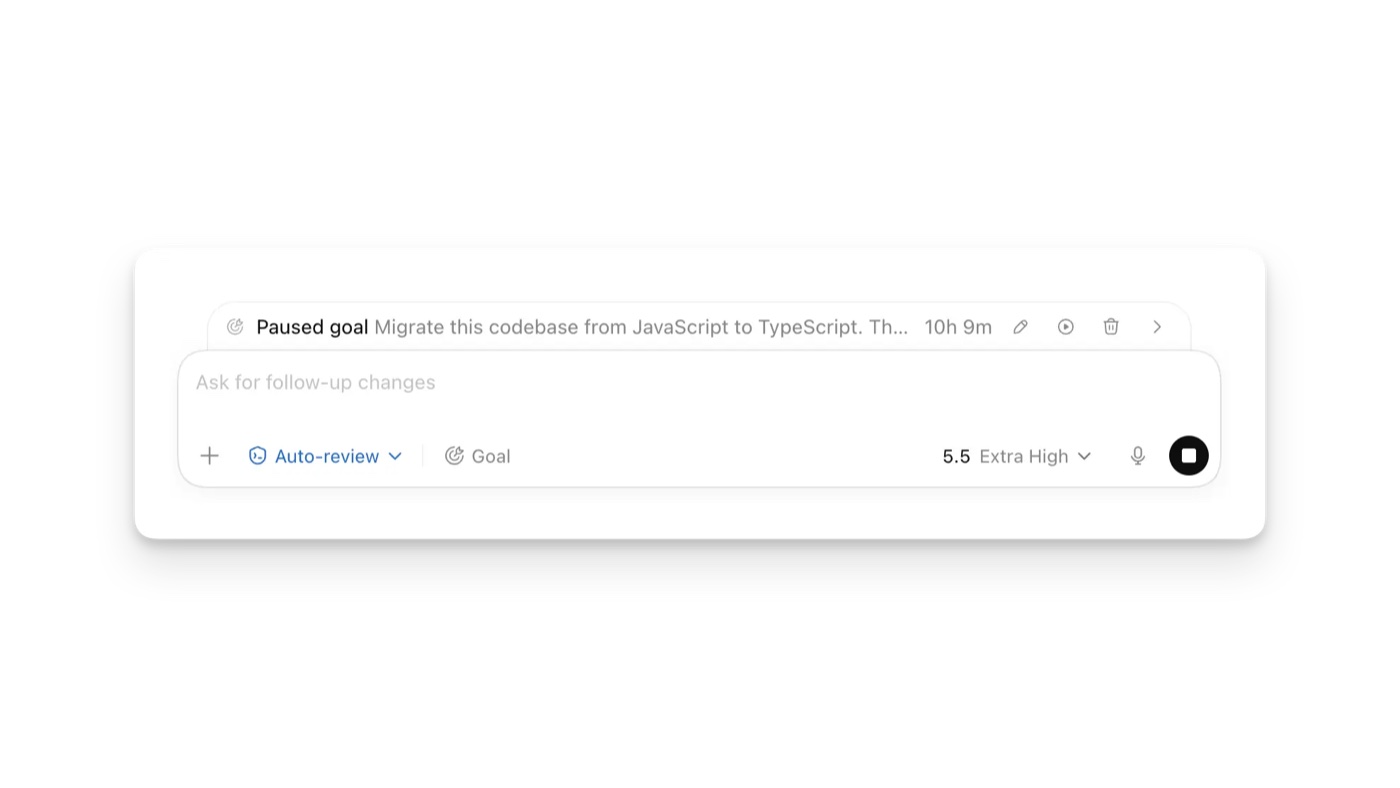Resume the paused goal with play icon
The height and width of the screenshot is (788, 1400).
tap(1066, 327)
